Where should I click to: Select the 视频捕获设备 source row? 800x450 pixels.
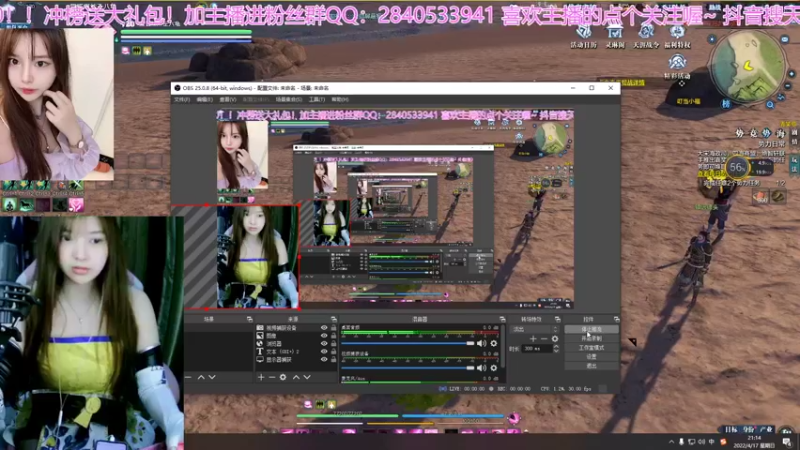[296, 328]
